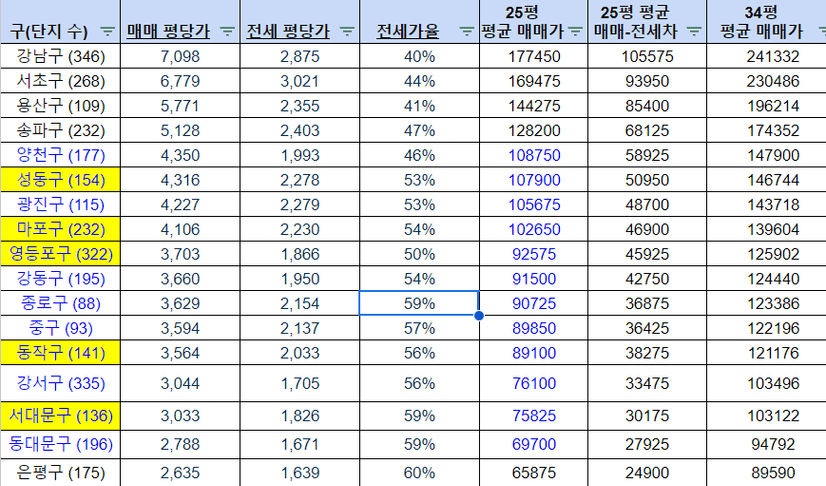Click the 196214 cell in 용산구 row
This screenshot has height=486, width=826.
tap(766, 105)
